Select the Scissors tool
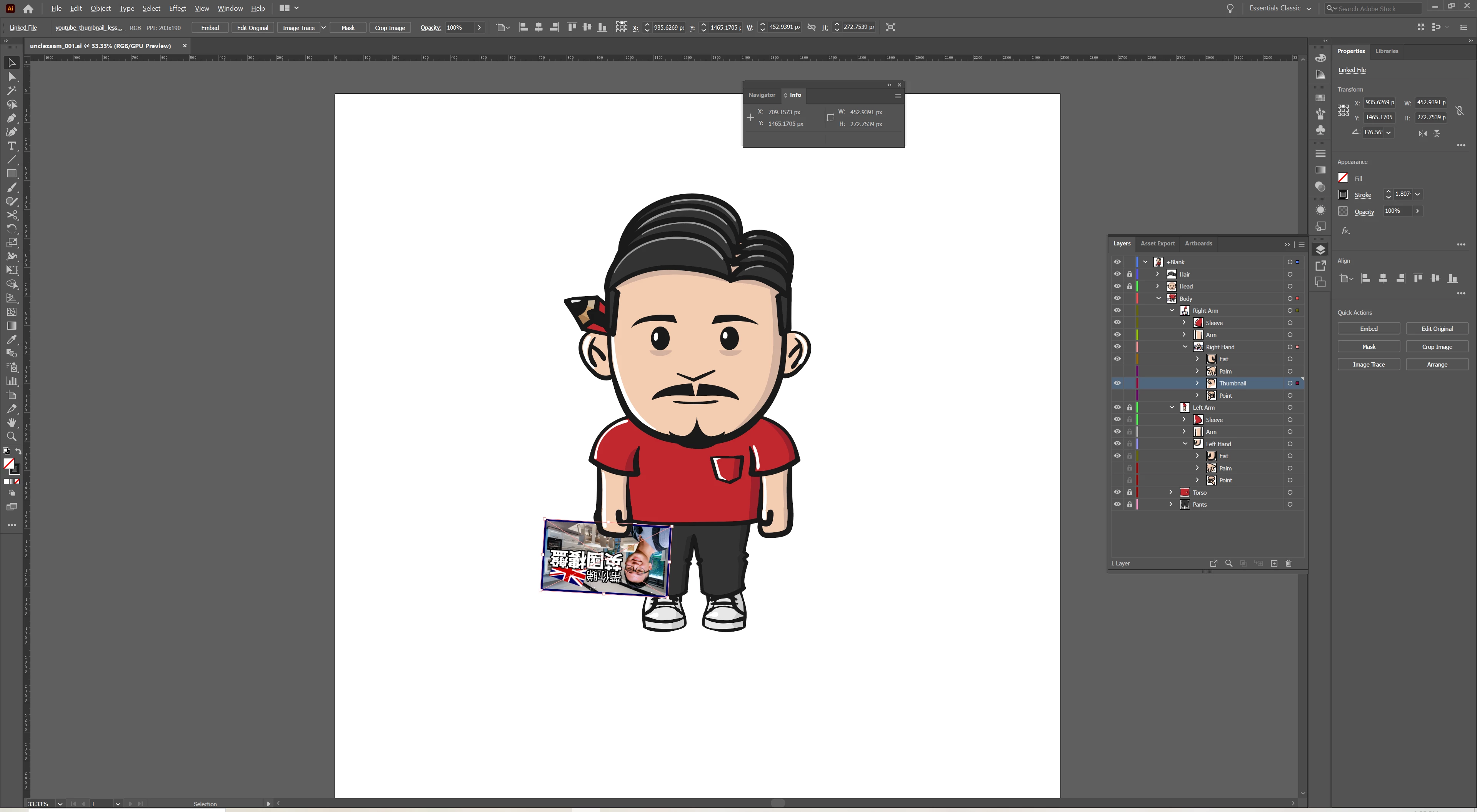Image resolution: width=1477 pixels, height=812 pixels. coord(12,215)
